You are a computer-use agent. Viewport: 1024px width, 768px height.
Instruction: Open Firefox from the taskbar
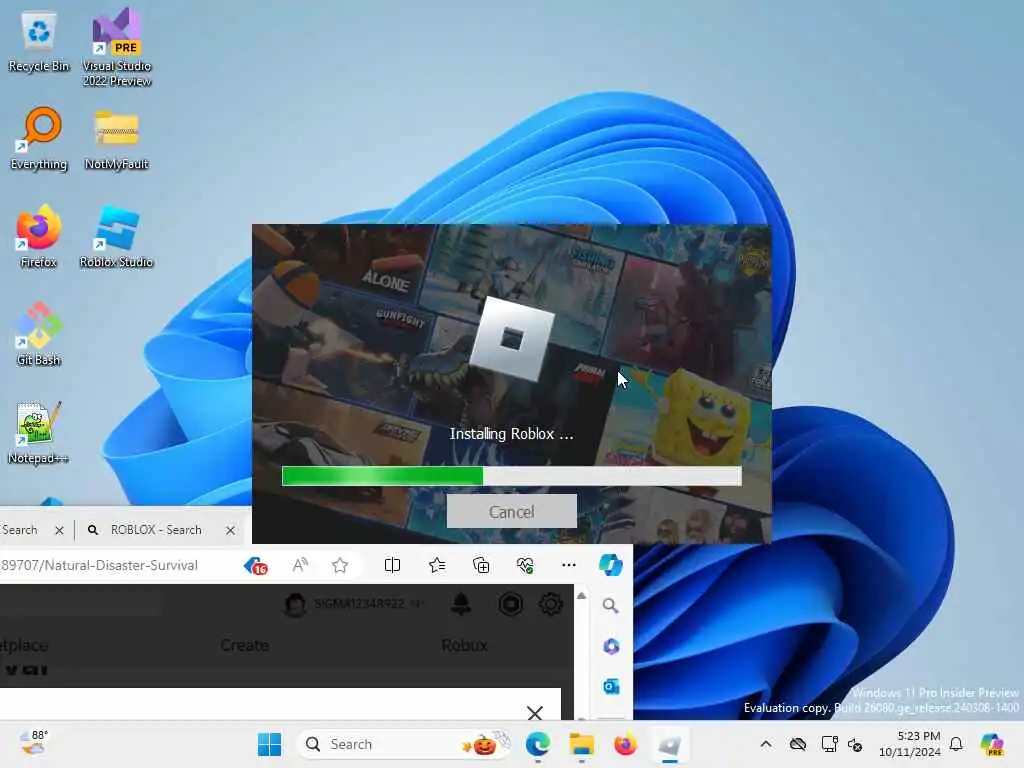coord(625,744)
